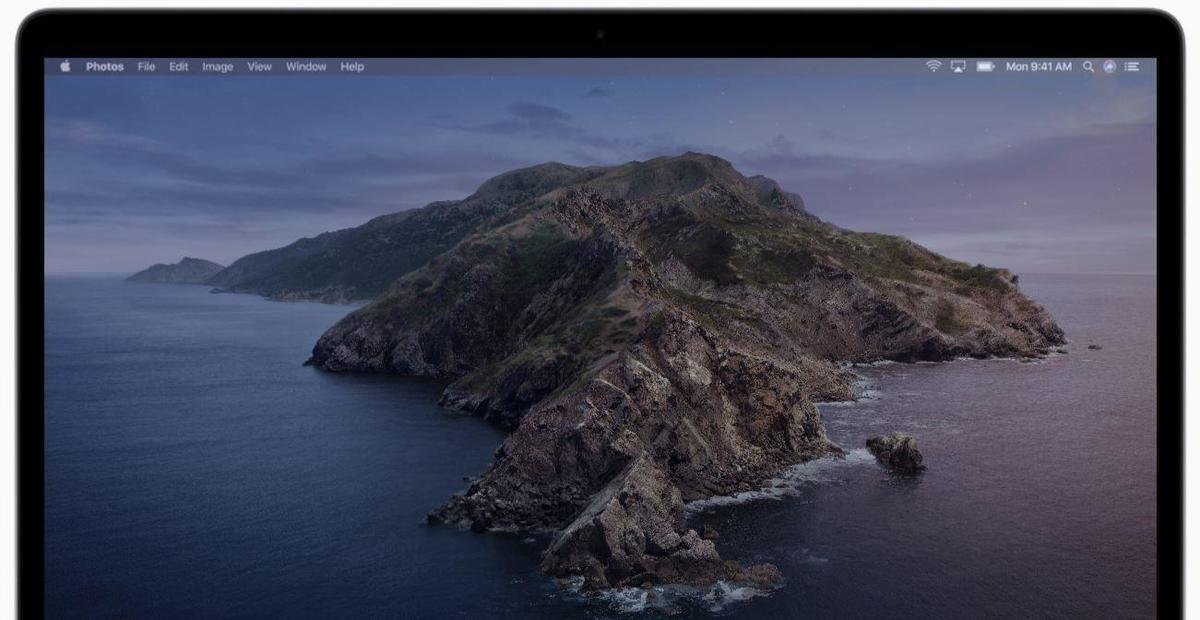This screenshot has height=620, width=1200.
Task: Show Notification Center list icon
Action: (x=1132, y=67)
